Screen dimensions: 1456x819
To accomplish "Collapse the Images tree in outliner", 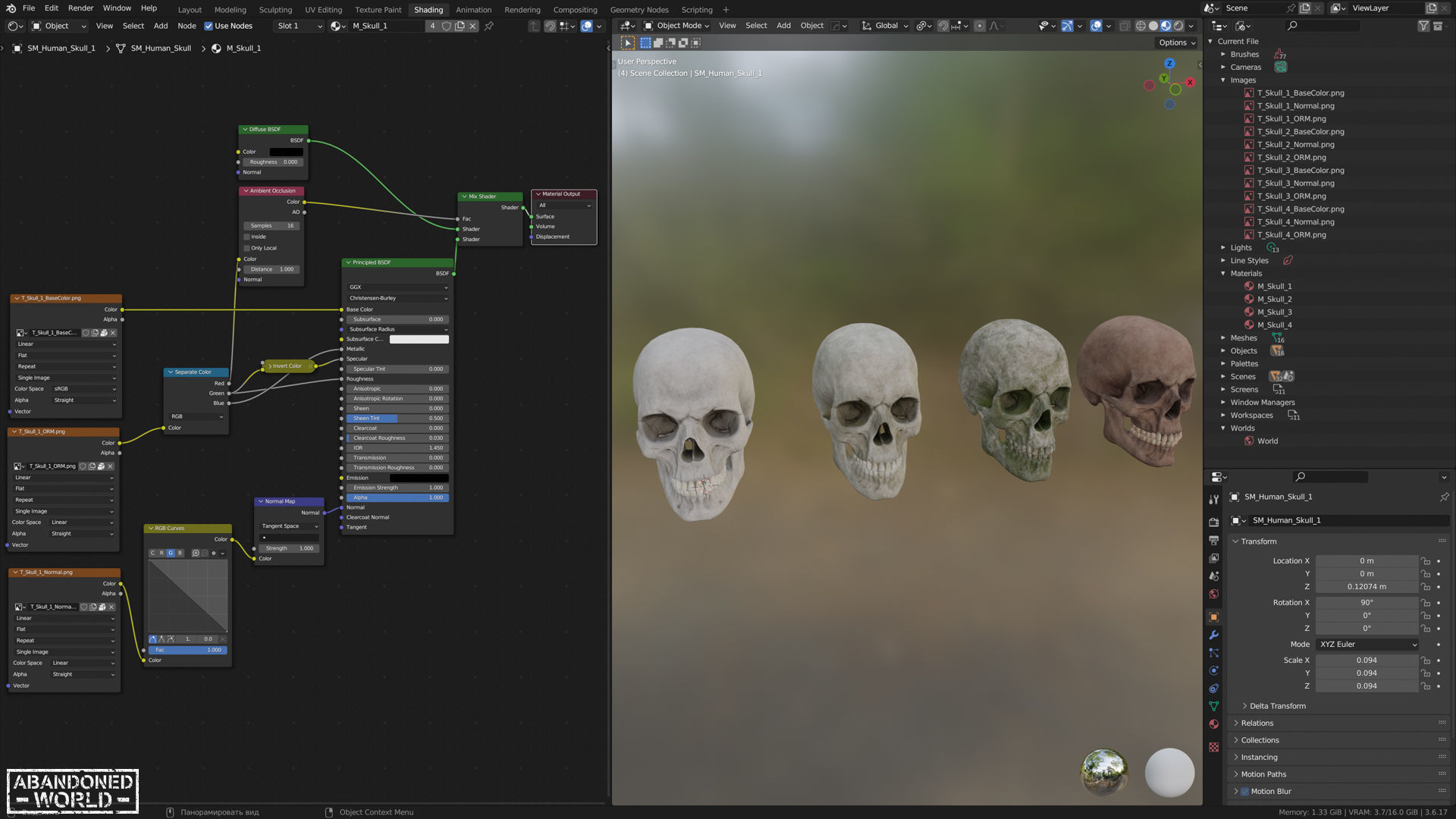I will (x=1222, y=80).
